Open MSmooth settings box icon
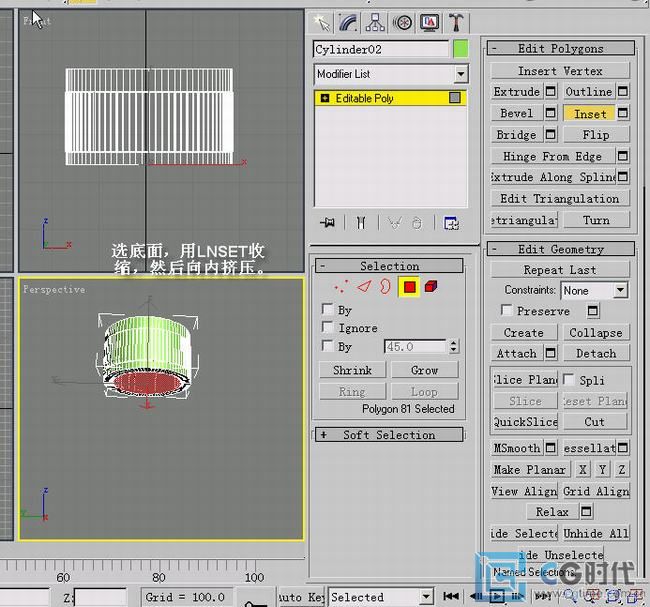650x607 pixels. 551,448
